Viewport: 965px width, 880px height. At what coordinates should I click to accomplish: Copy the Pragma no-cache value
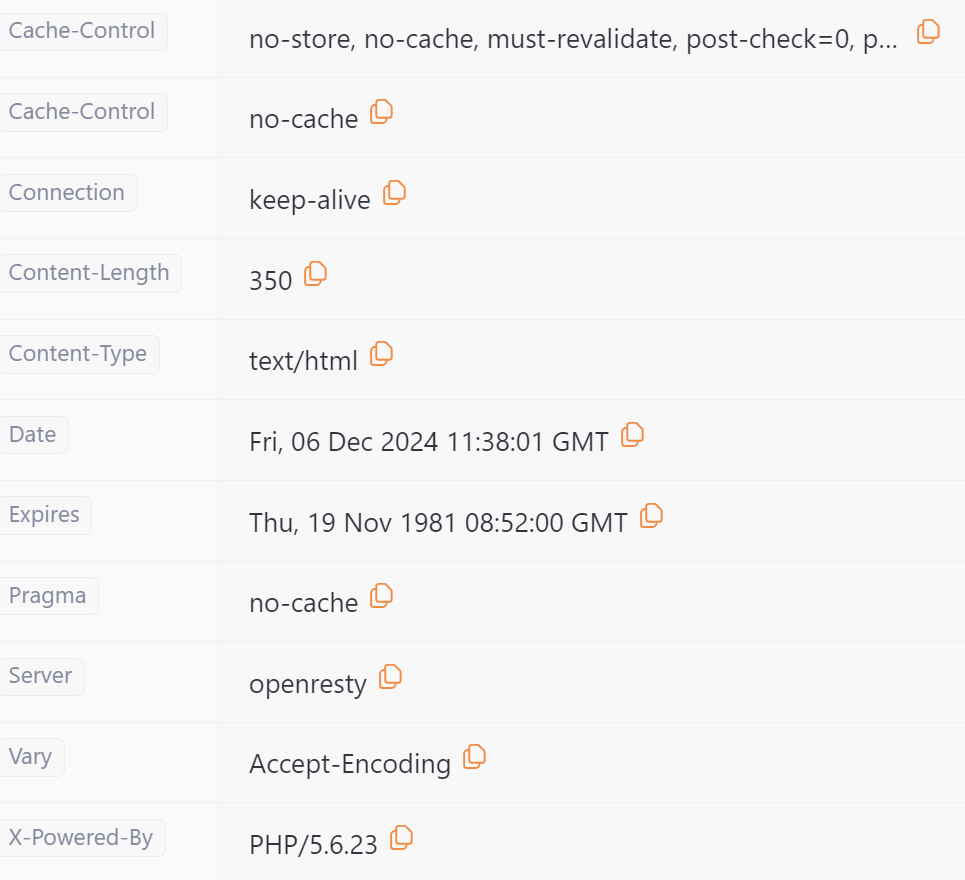pos(381,596)
